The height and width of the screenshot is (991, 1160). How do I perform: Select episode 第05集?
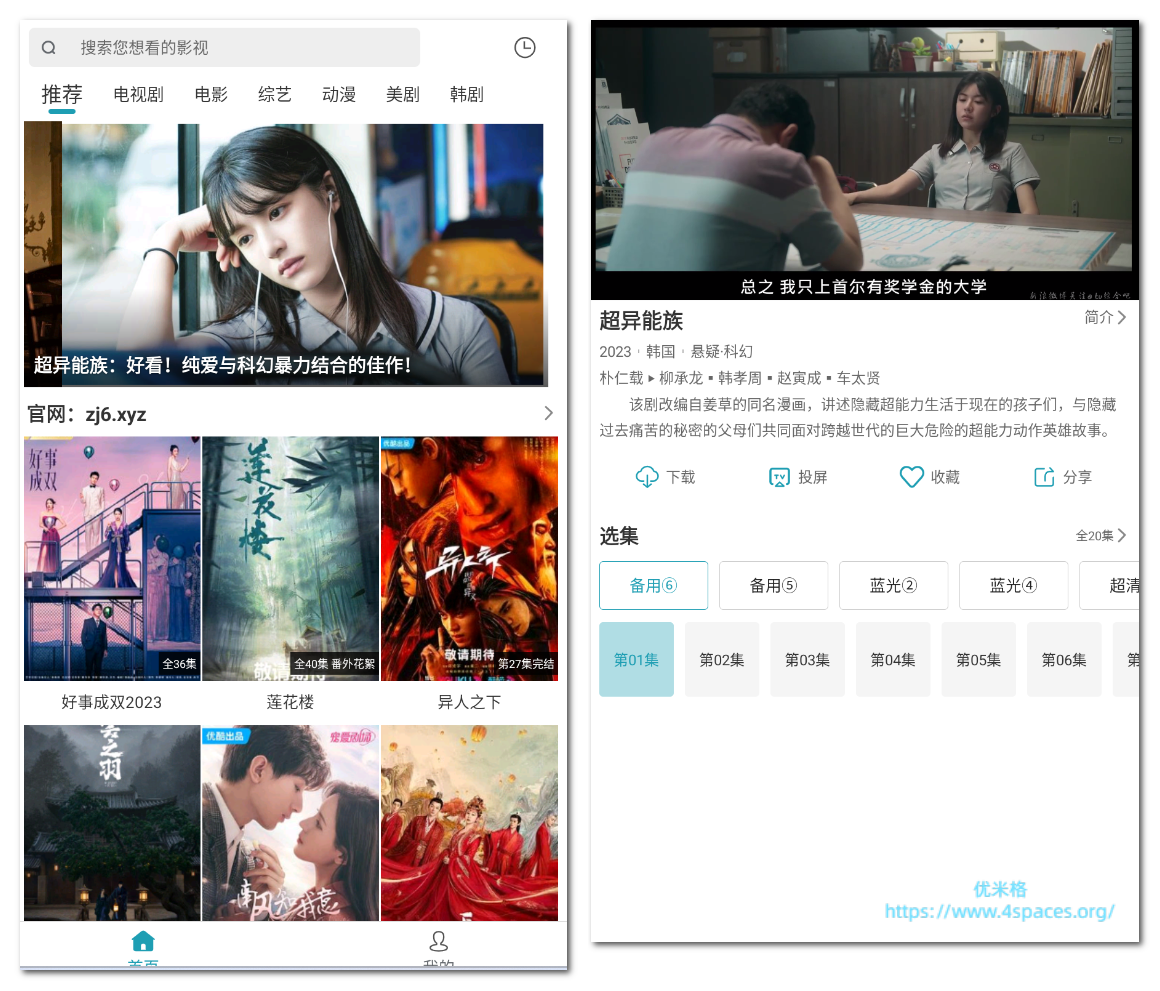point(978,660)
